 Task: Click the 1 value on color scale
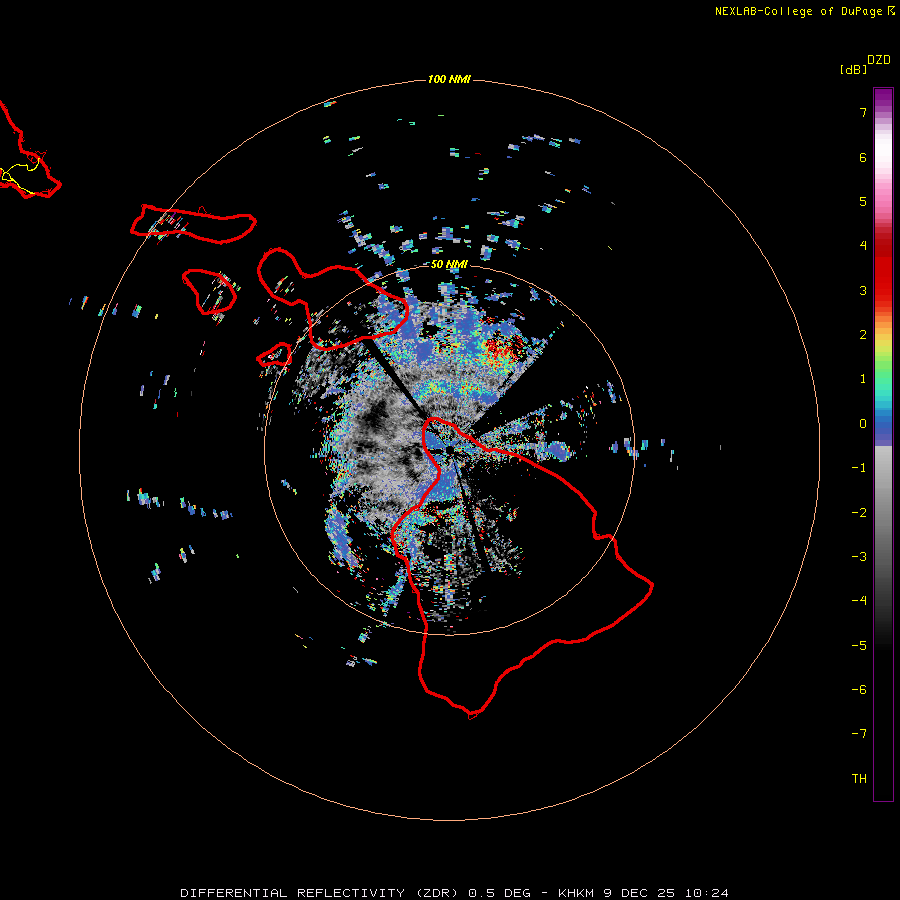click(x=863, y=379)
